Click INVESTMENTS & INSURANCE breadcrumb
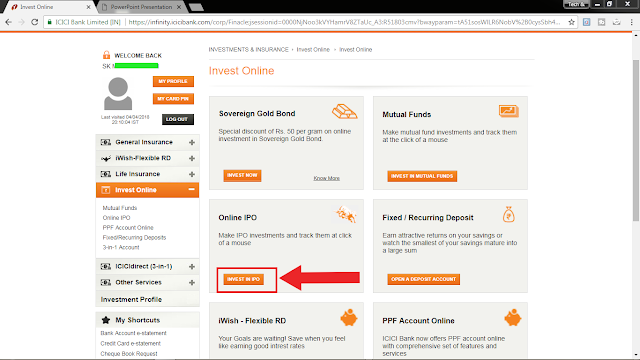640x360 pixels. 249,49
